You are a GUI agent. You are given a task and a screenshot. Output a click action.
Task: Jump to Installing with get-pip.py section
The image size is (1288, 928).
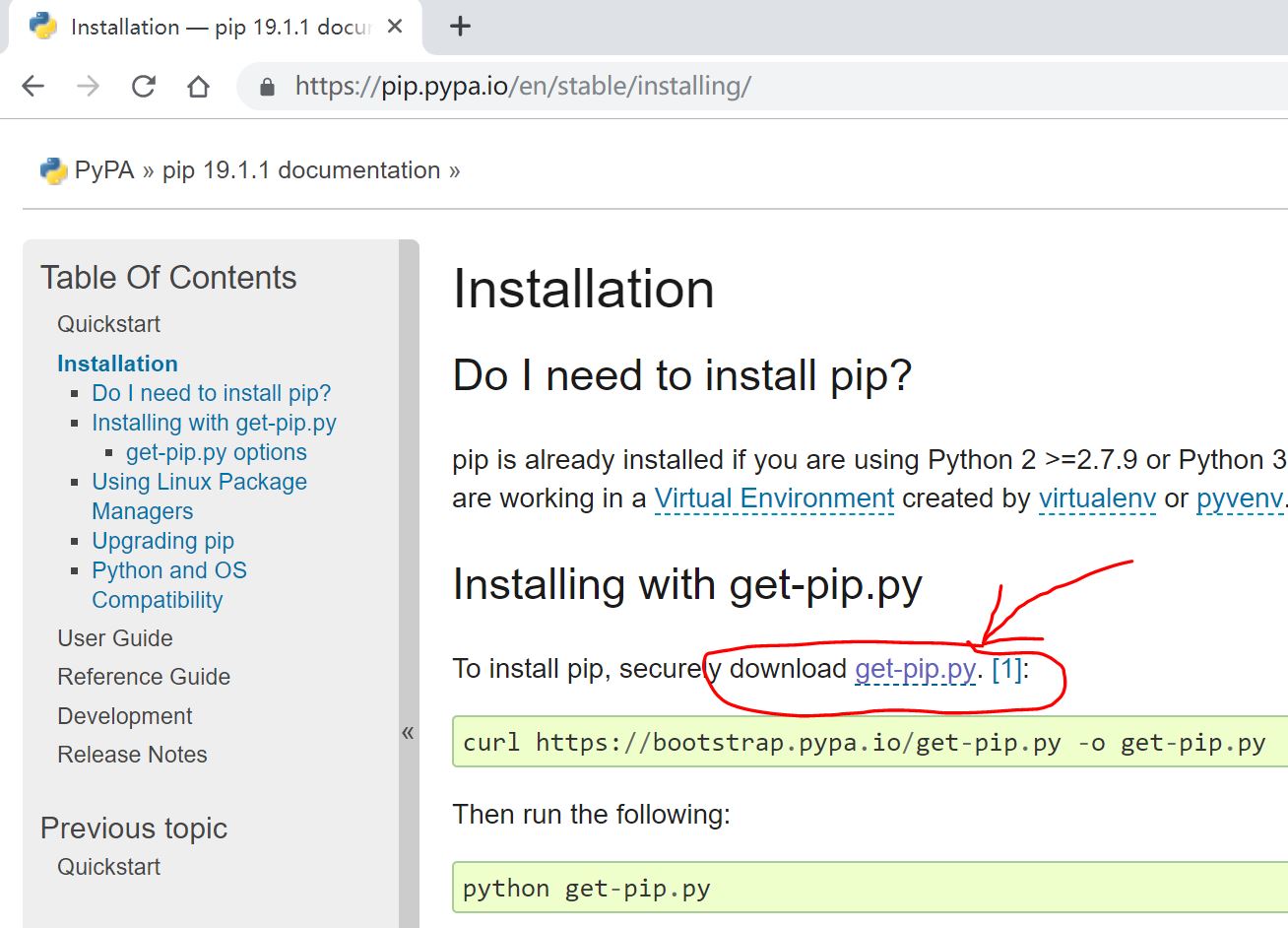pos(214,423)
